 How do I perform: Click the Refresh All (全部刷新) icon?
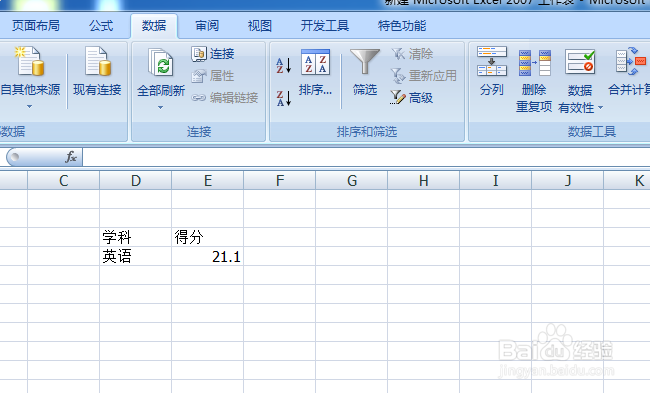[161, 62]
